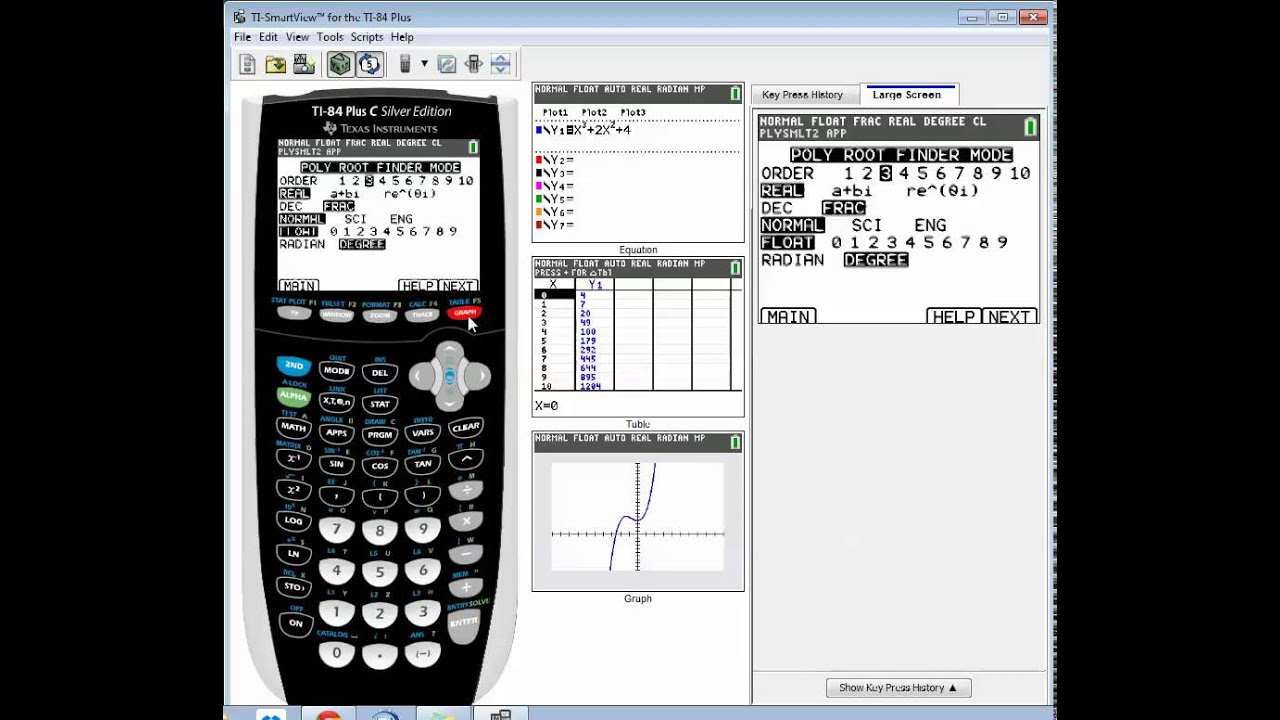Click the plus key
The image size is (1280, 720).
point(465,587)
